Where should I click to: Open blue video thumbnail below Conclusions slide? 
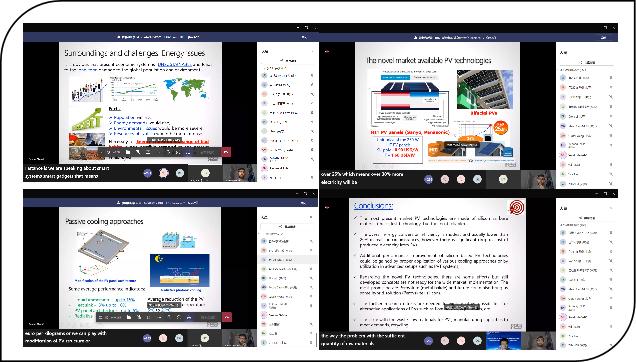tap(503, 341)
